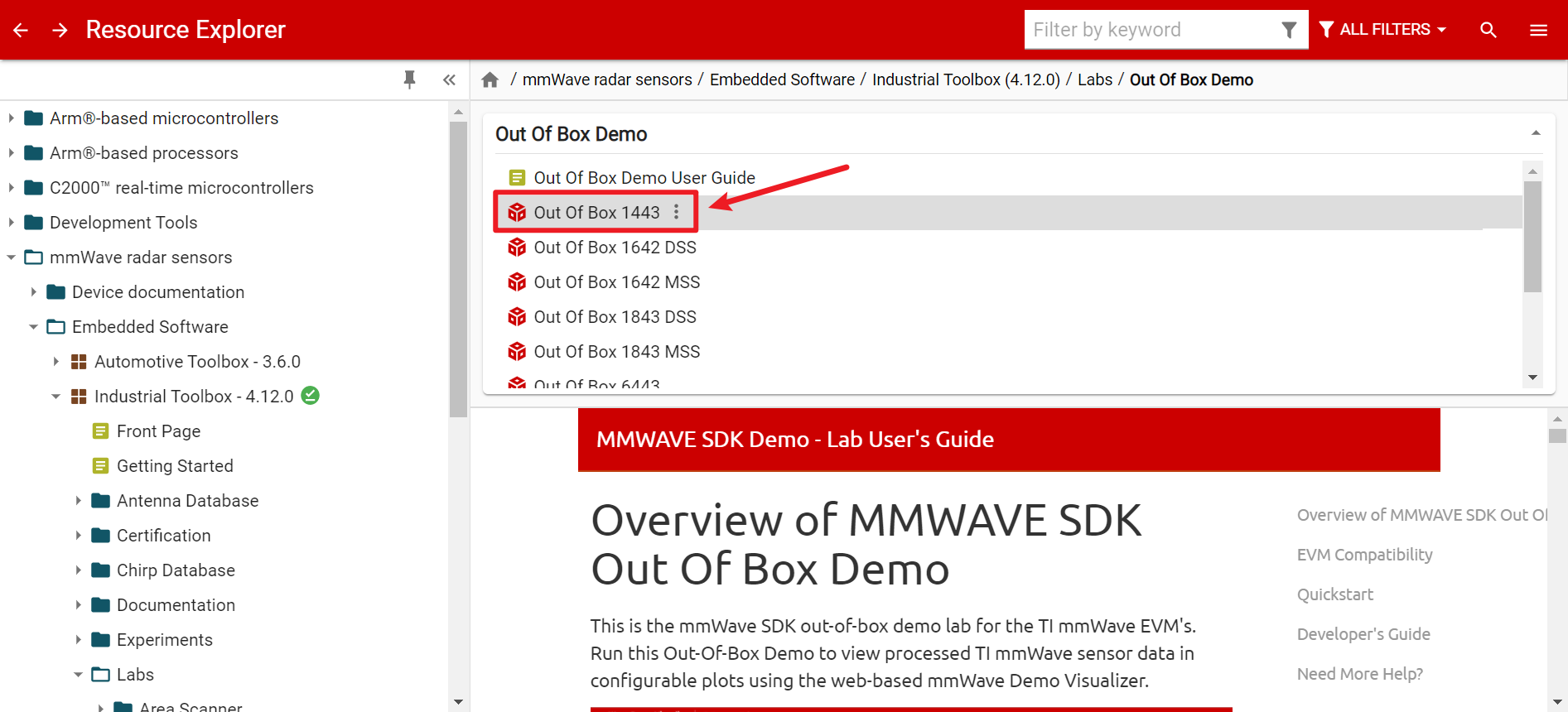Select Out Of Box 1843 MSS entry
This screenshot has height=712, width=1568.
click(x=616, y=351)
